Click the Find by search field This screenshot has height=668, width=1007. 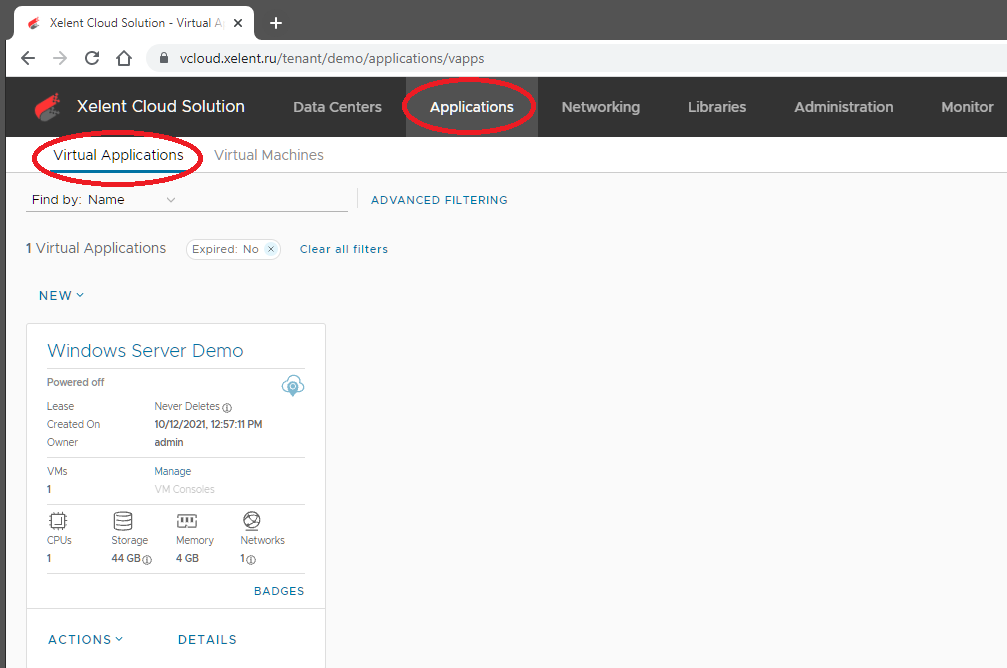263,200
